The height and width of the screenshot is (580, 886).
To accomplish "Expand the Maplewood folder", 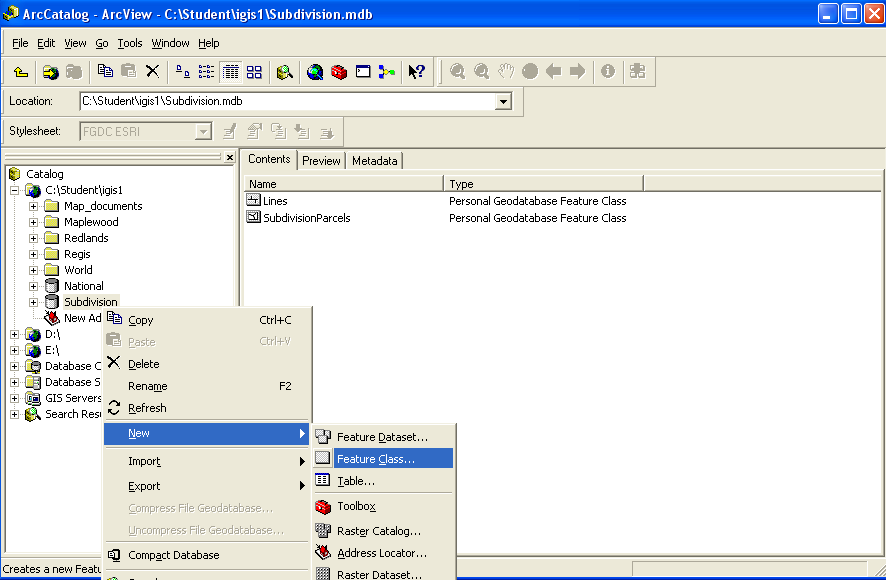I will (x=33, y=222).
